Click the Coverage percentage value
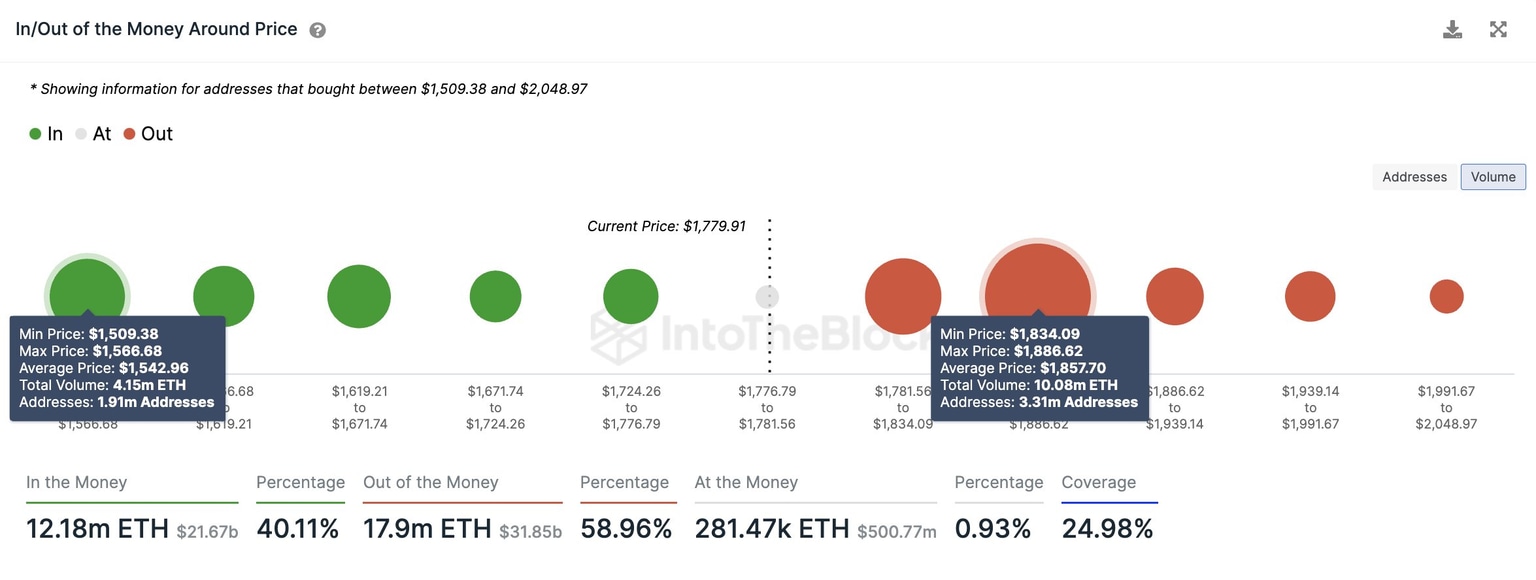This screenshot has width=1536, height=580. coord(1108,528)
